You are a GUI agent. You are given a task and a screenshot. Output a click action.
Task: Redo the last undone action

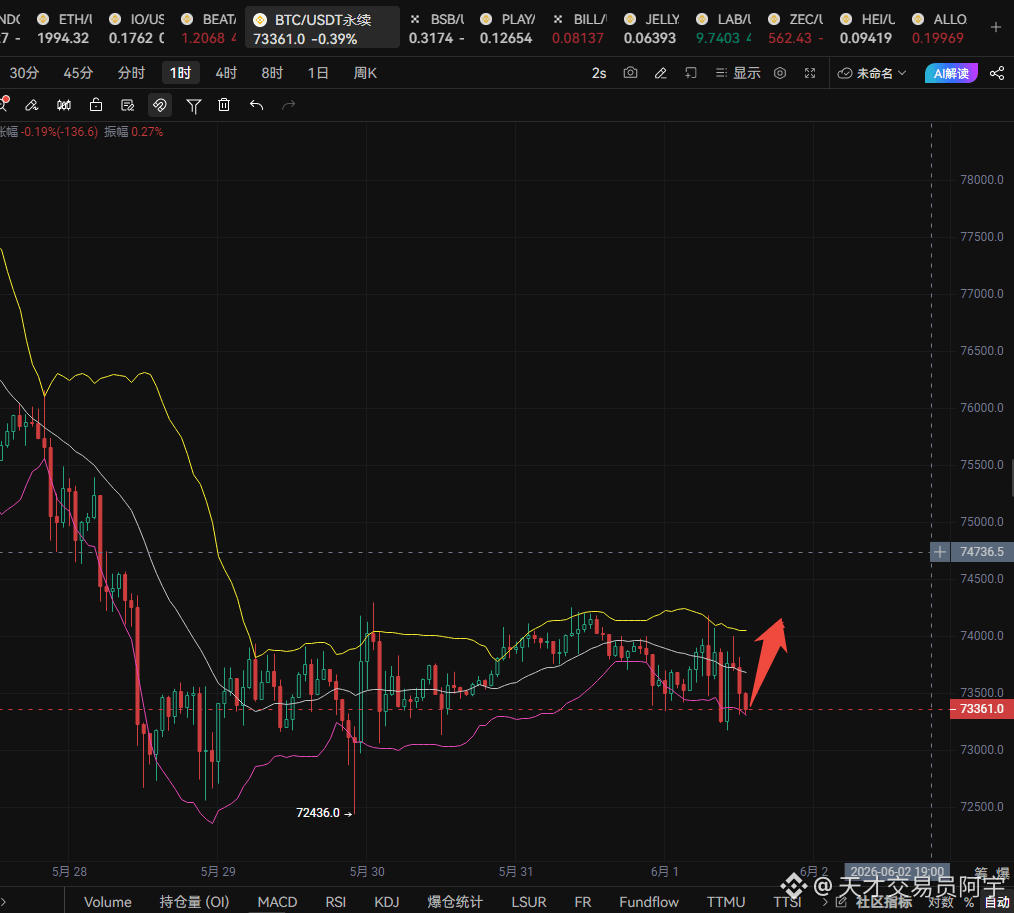[x=288, y=105]
